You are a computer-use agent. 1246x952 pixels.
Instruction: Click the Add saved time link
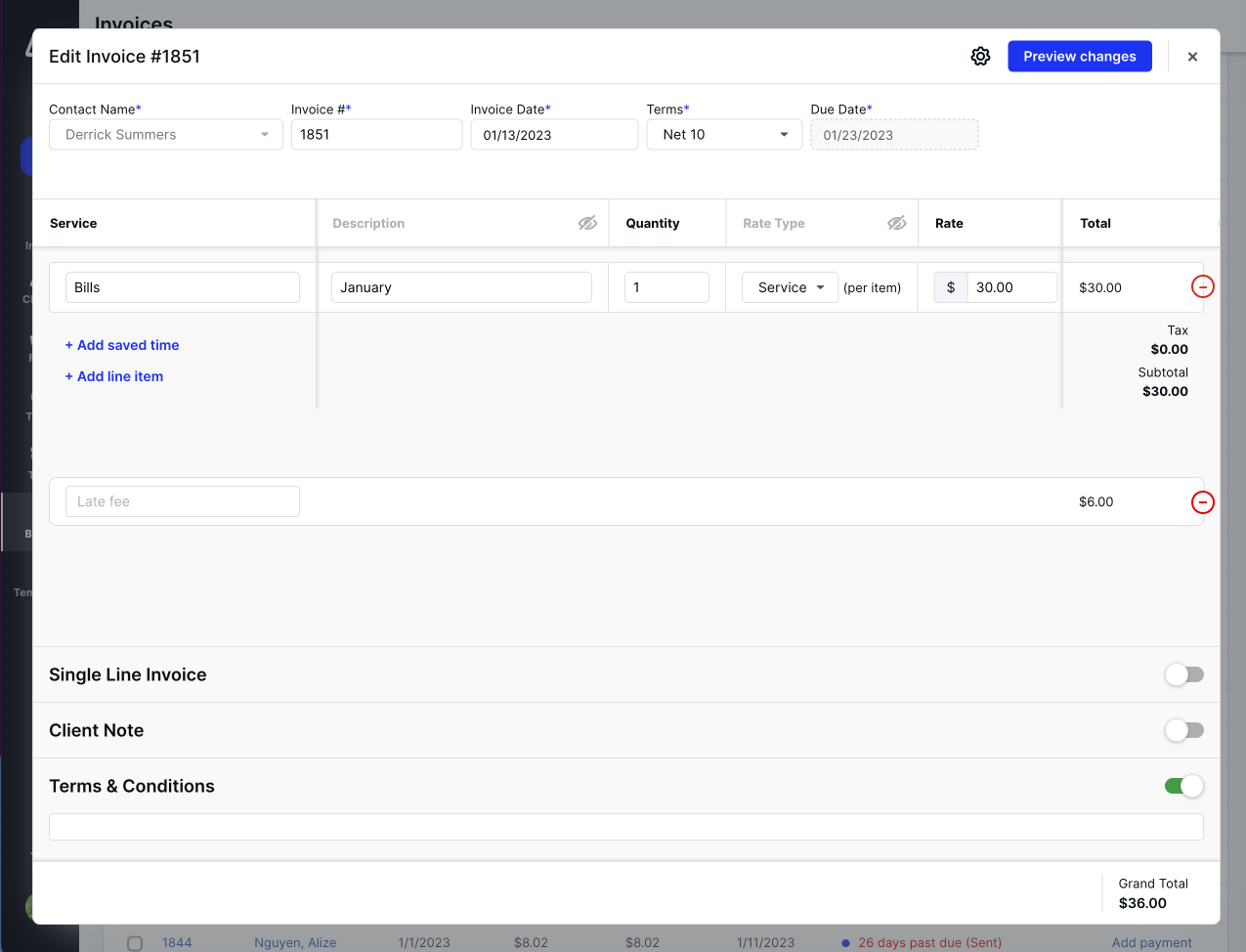click(121, 345)
